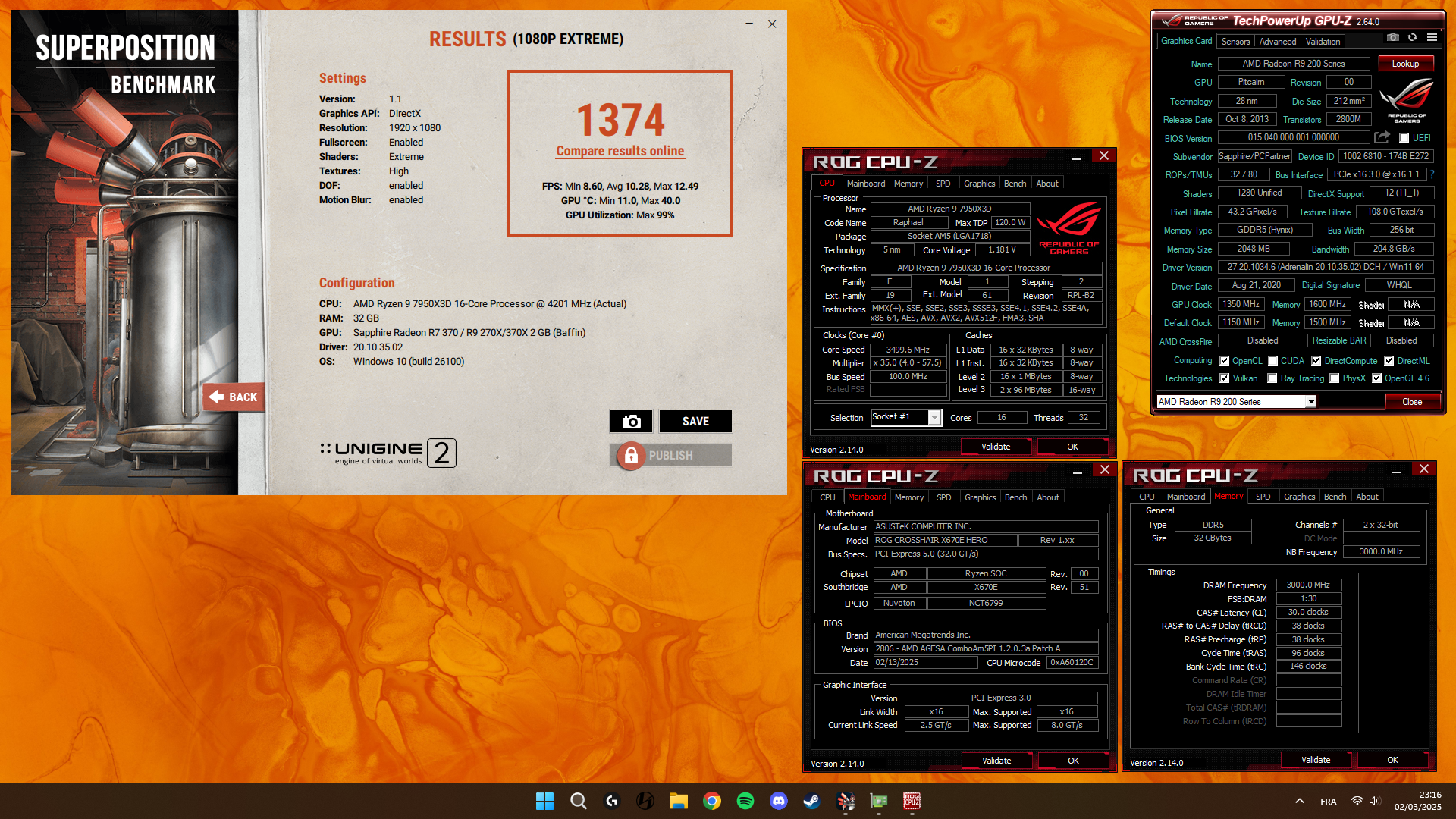The width and height of the screenshot is (1456, 819).
Task: Toggle the Vulkan checkbox
Action: coord(1224,378)
